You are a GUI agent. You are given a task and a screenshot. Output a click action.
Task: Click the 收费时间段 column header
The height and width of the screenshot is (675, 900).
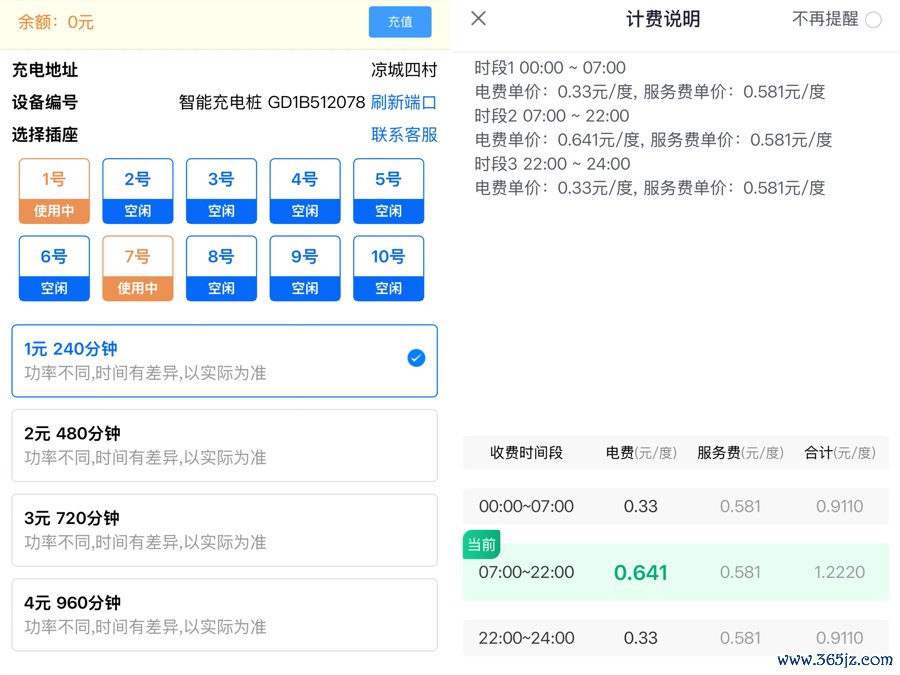pyautogui.click(x=526, y=453)
